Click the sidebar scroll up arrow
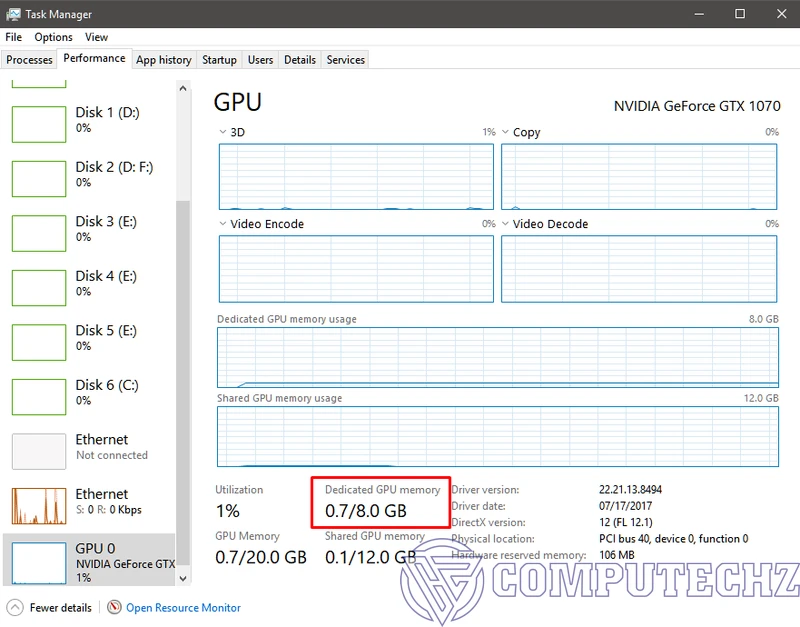 183,88
